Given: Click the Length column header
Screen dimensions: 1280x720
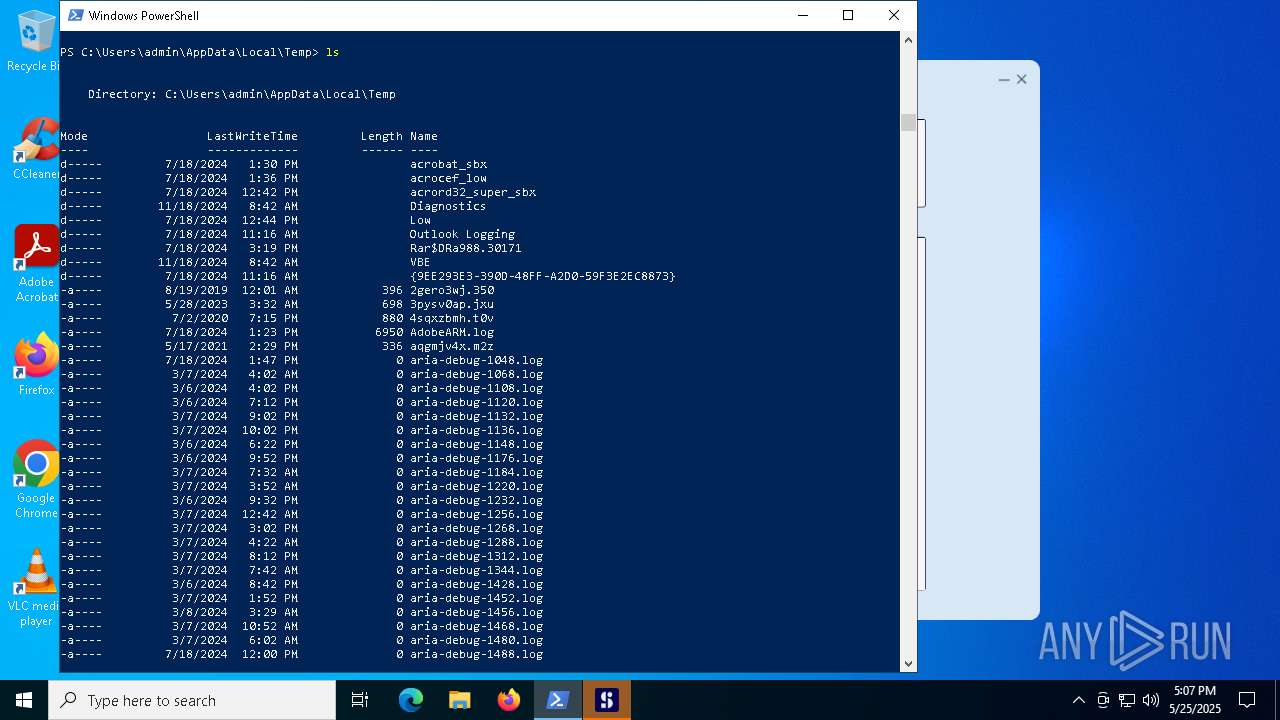Looking at the screenshot, I should click(382, 136).
